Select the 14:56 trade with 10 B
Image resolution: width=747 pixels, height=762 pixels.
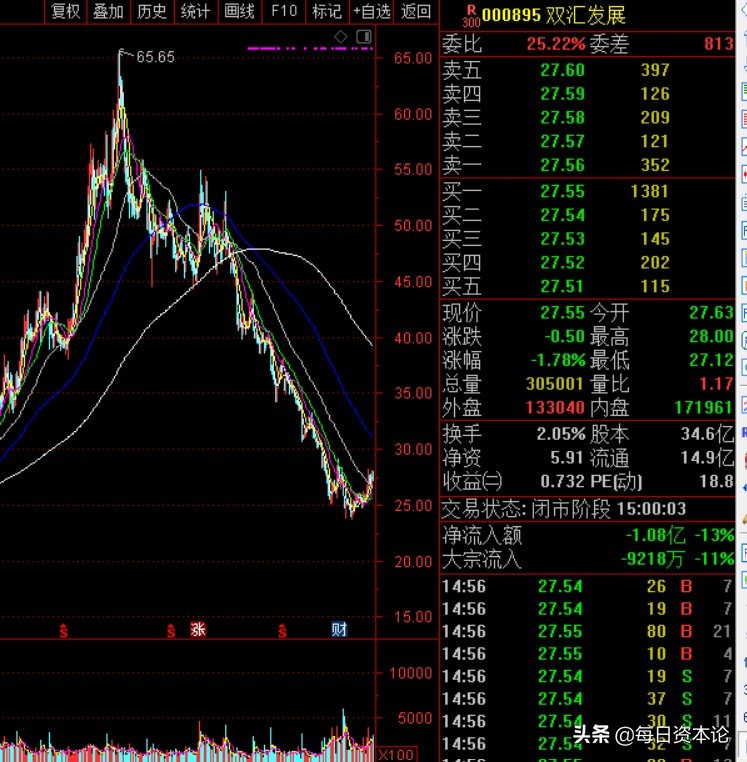pos(587,654)
